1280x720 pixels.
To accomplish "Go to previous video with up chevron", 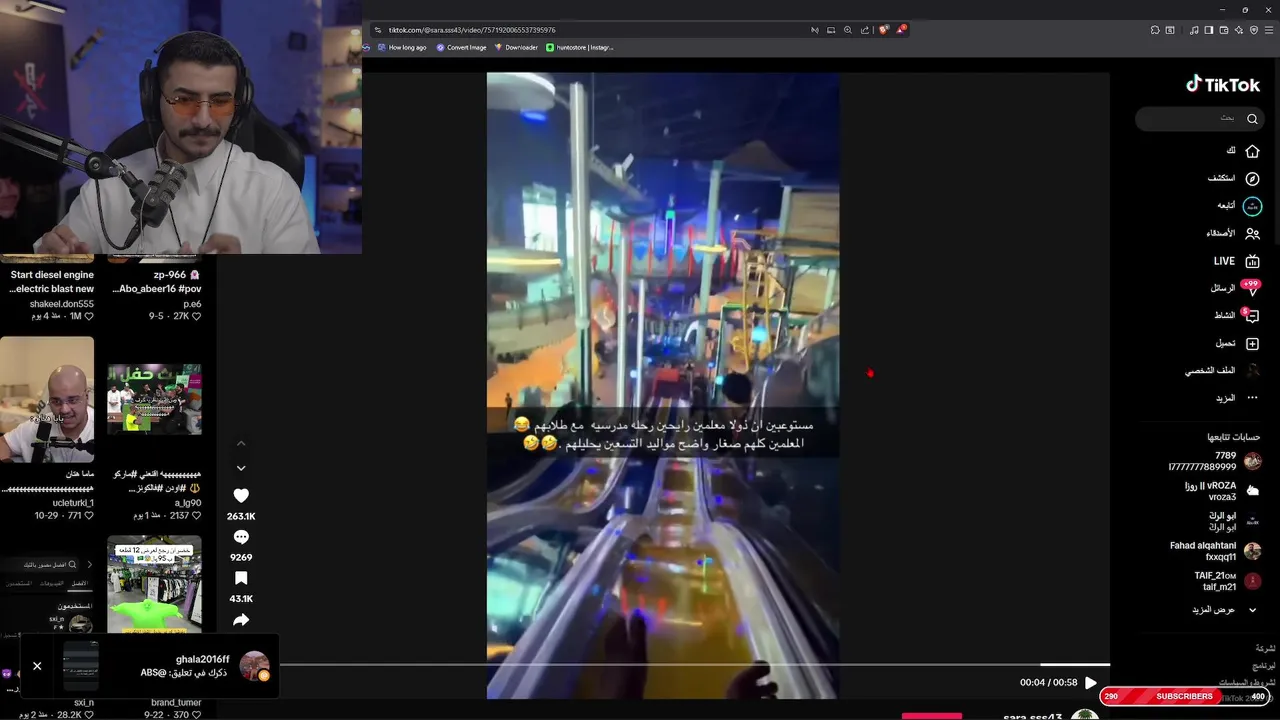I will click(241, 443).
